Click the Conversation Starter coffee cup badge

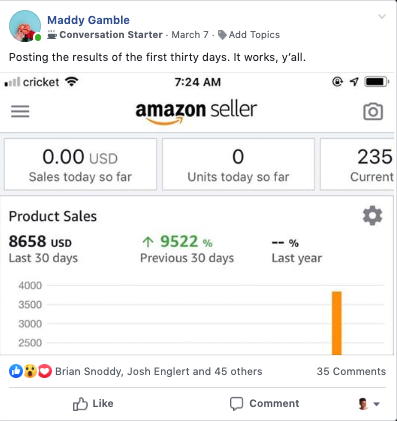52,35
